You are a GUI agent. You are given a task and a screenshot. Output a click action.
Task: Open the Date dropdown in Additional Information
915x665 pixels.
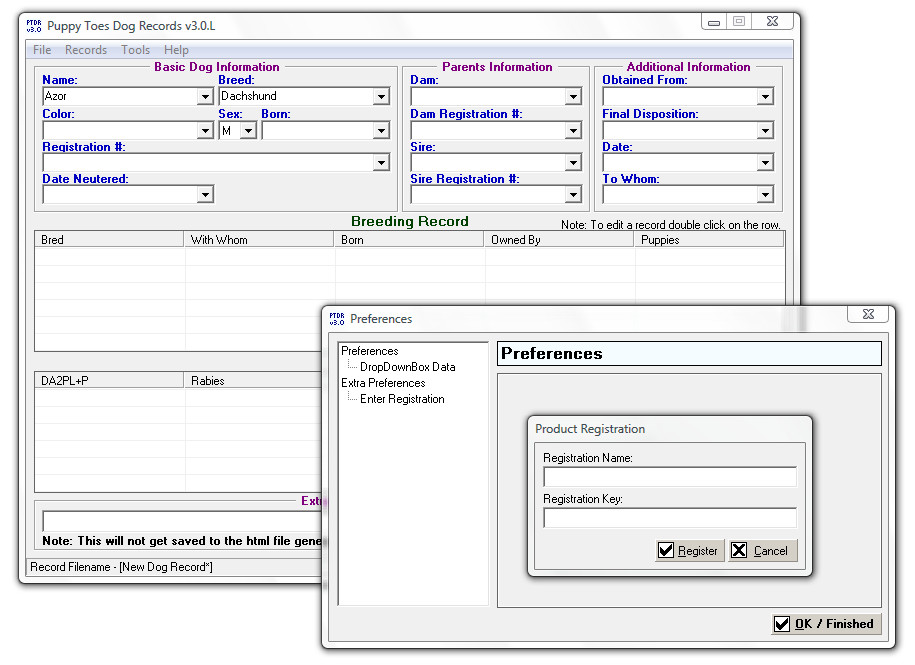tap(765, 163)
